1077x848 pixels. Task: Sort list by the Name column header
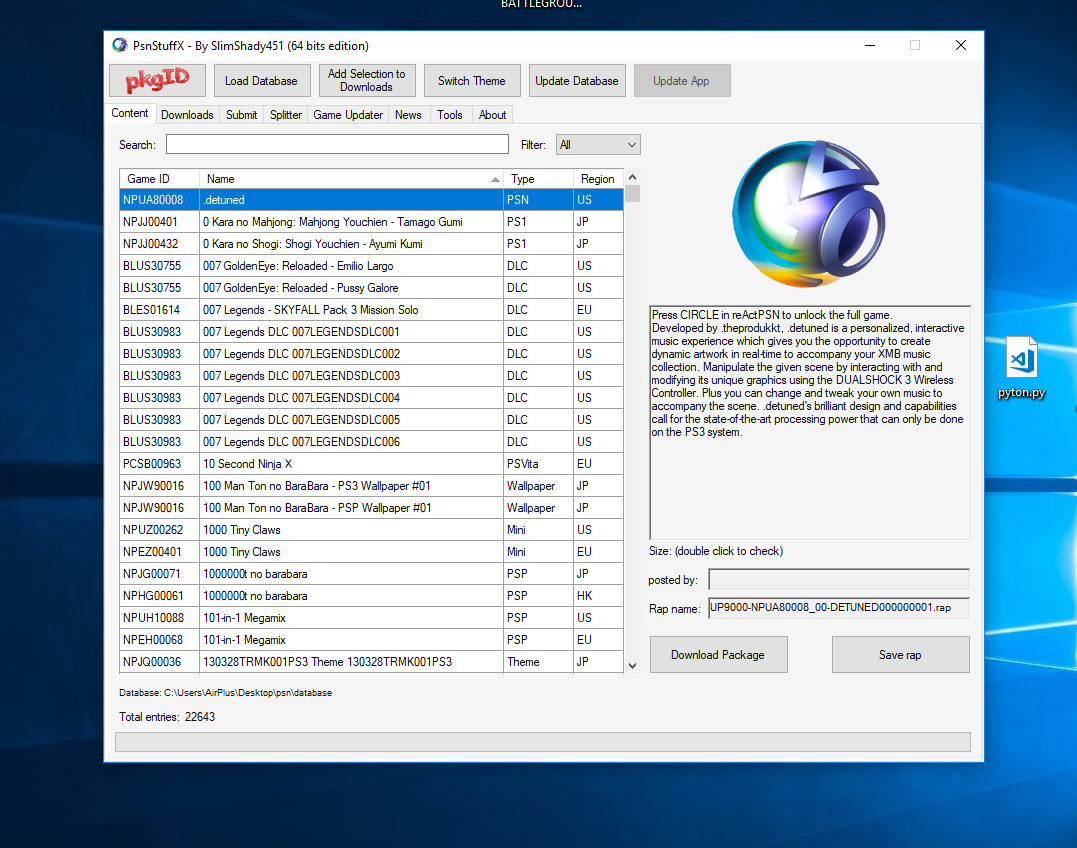352,179
